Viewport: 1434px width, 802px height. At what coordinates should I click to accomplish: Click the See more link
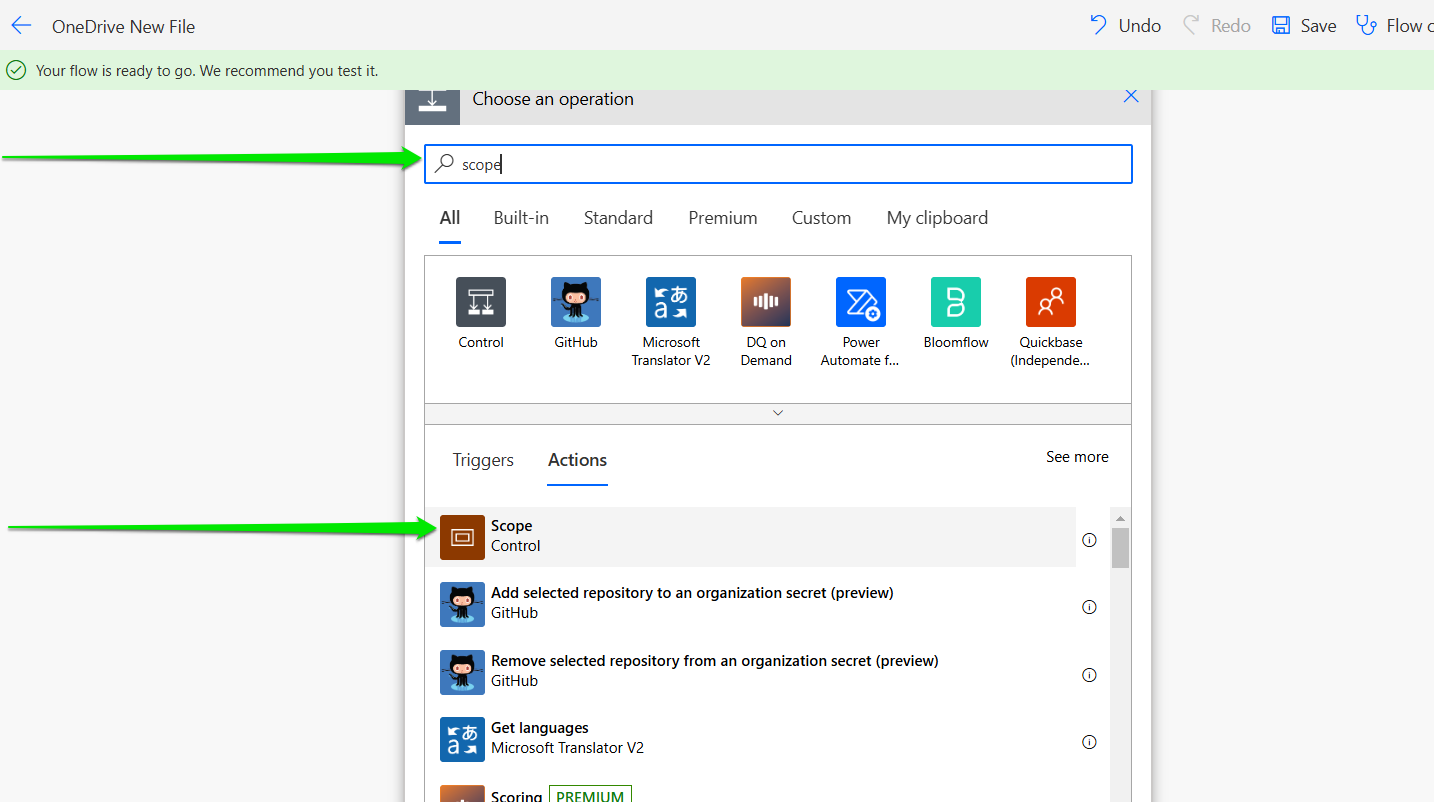[x=1077, y=457]
